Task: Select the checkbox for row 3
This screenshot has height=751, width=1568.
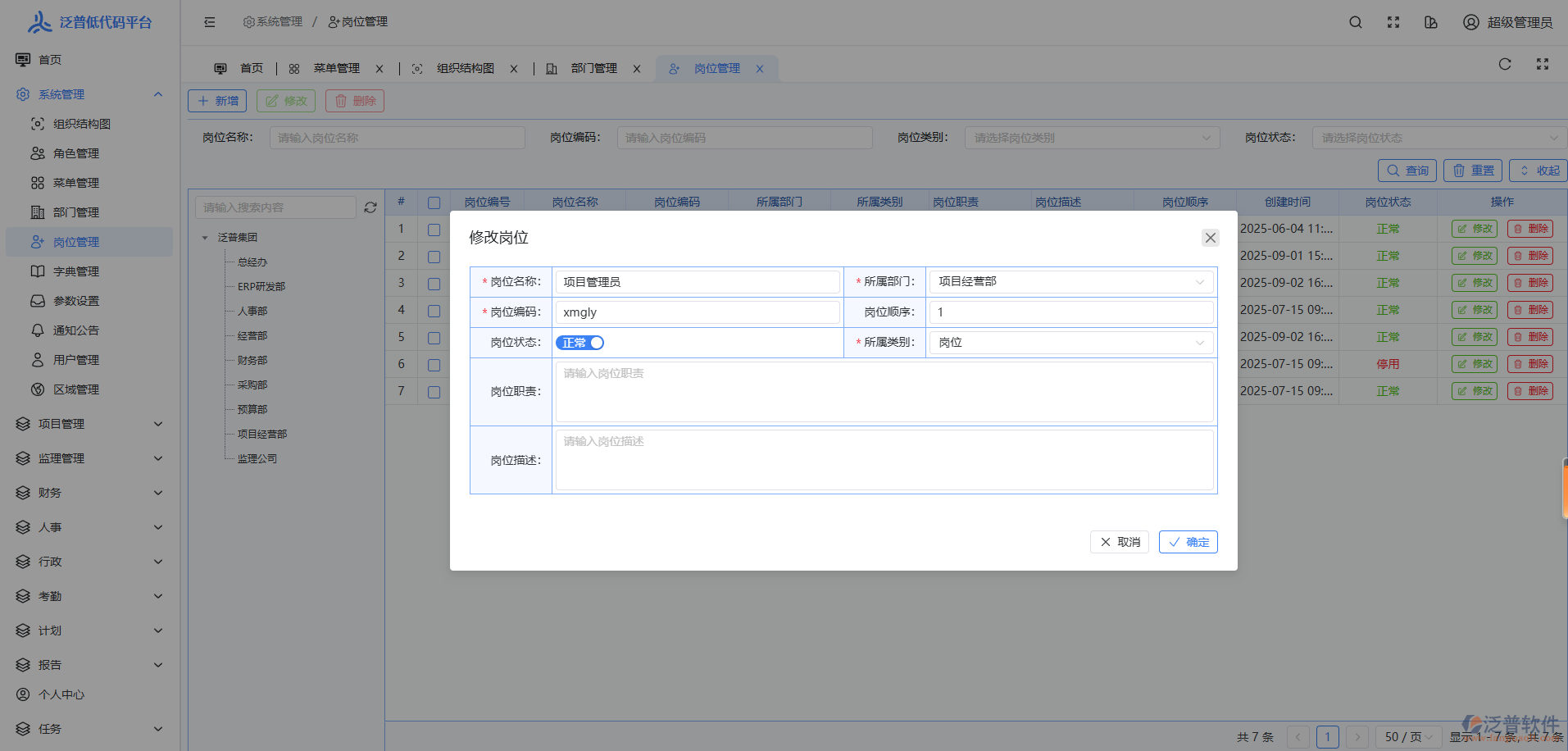Action: click(x=434, y=284)
